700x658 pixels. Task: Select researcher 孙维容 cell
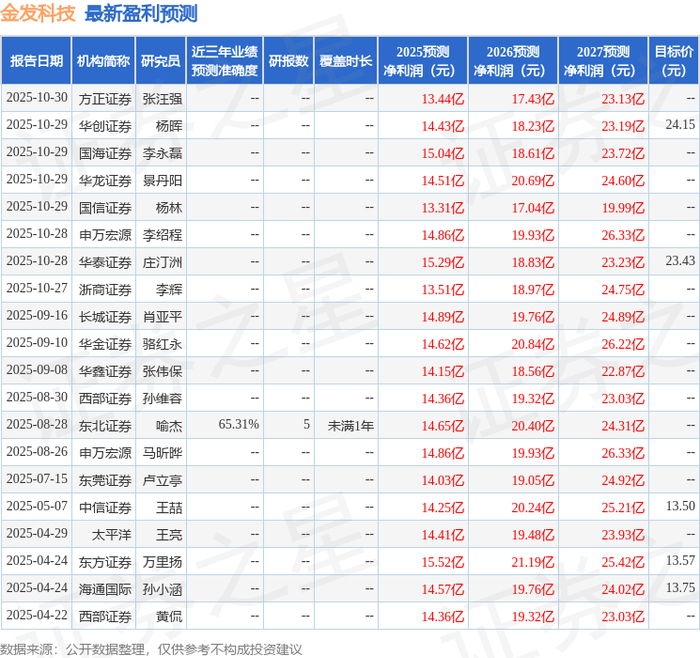tap(162, 398)
